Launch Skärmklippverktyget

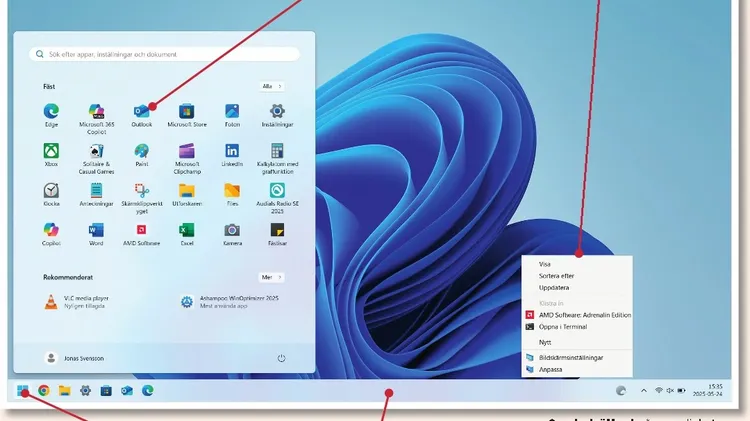[142, 198]
